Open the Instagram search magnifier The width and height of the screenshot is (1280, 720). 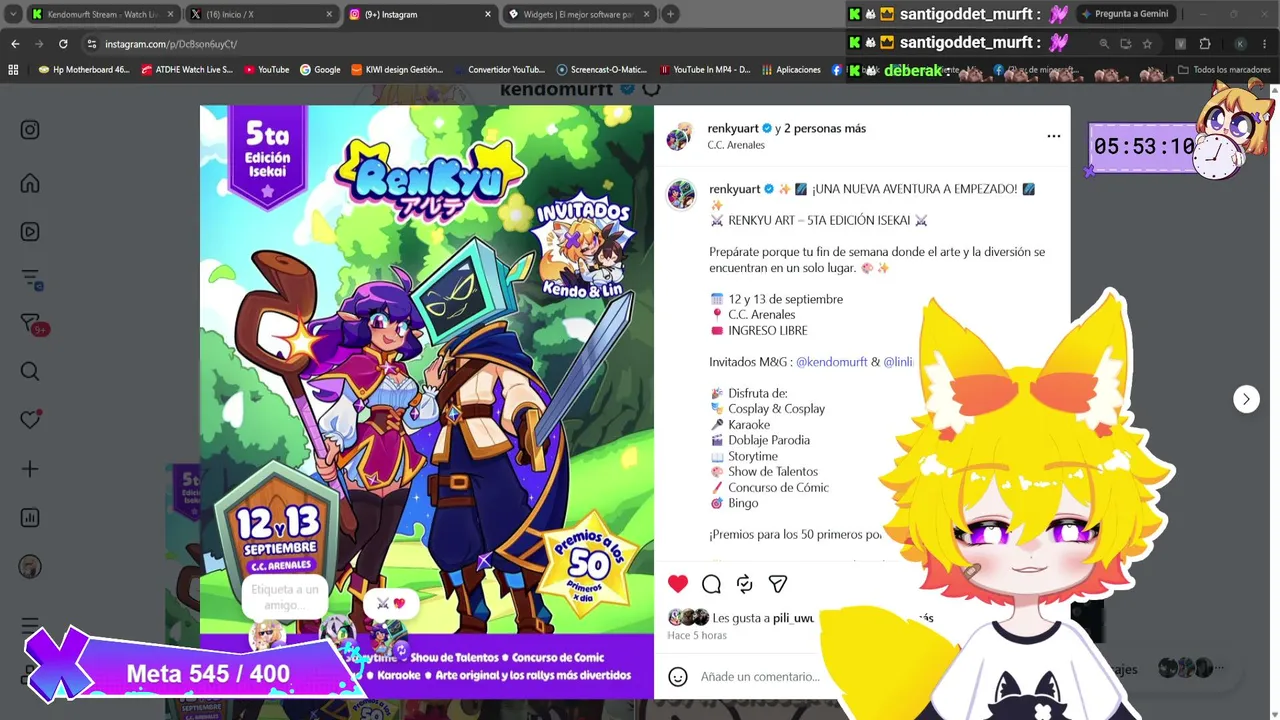coord(30,372)
